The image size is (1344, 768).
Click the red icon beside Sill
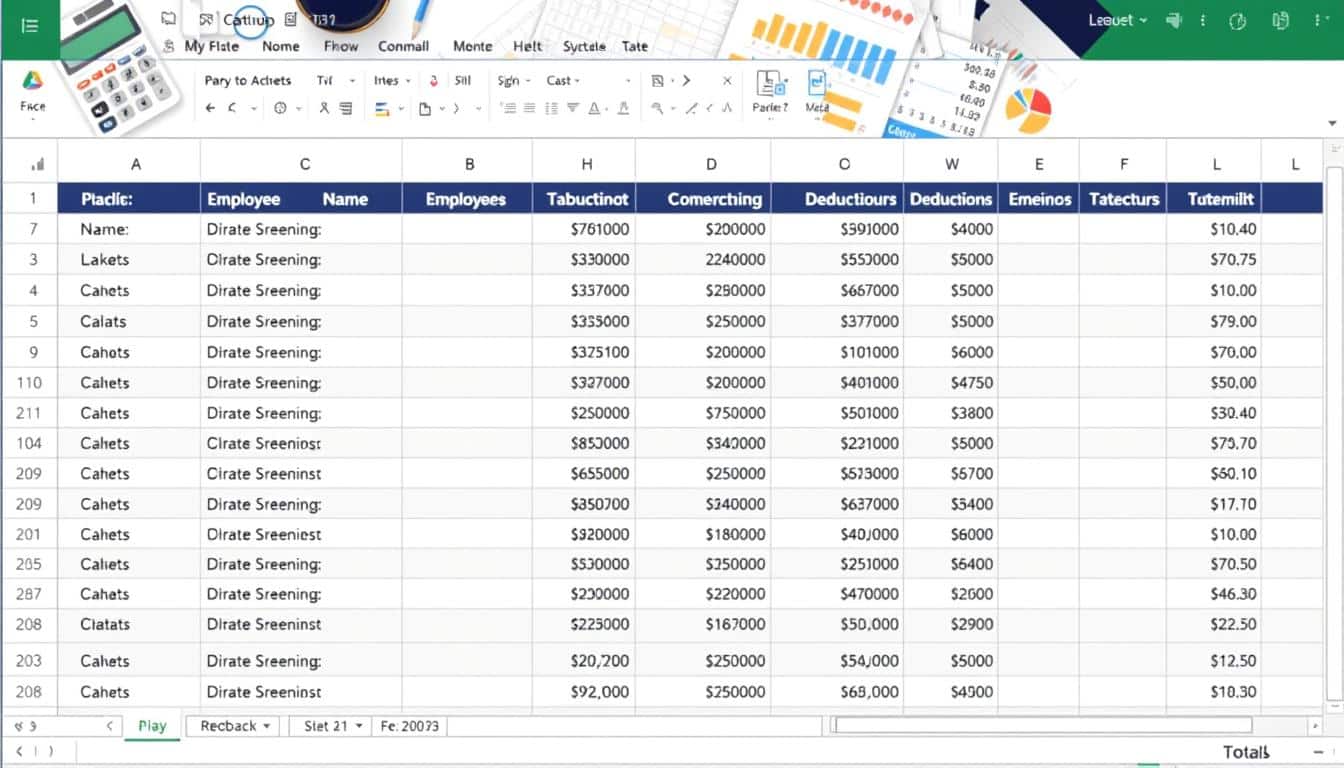coord(434,81)
